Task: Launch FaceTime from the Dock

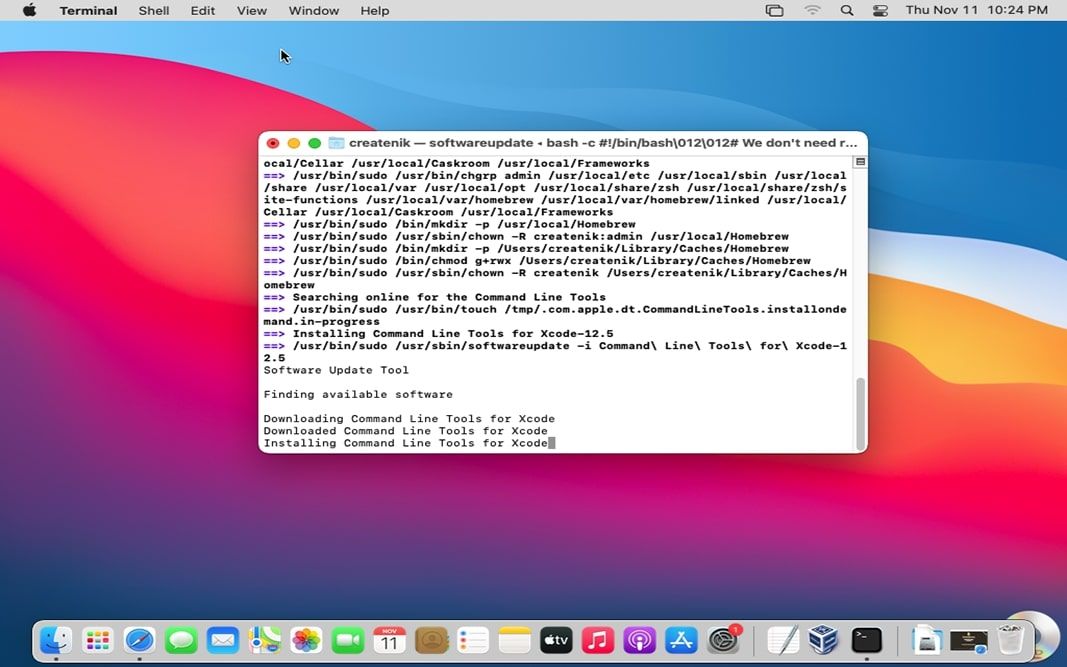Action: pyautogui.click(x=348, y=638)
